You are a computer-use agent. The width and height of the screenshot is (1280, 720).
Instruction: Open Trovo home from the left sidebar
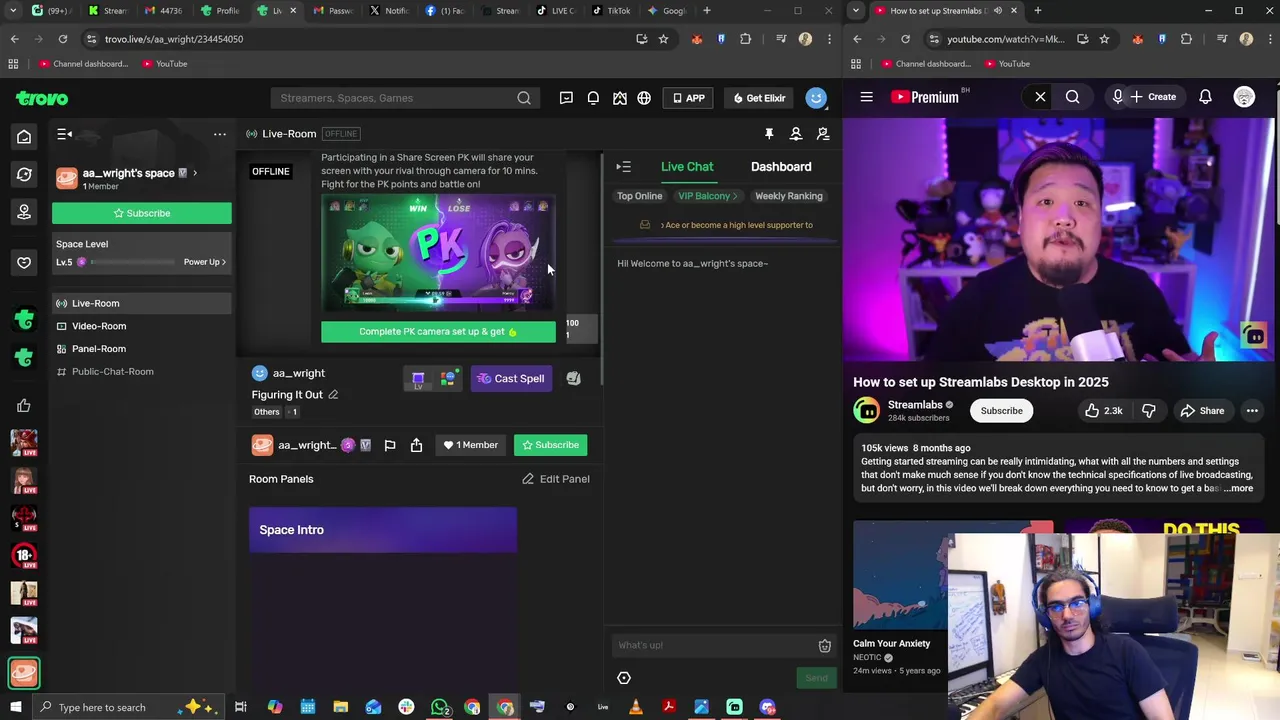pyautogui.click(x=24, y=137)
